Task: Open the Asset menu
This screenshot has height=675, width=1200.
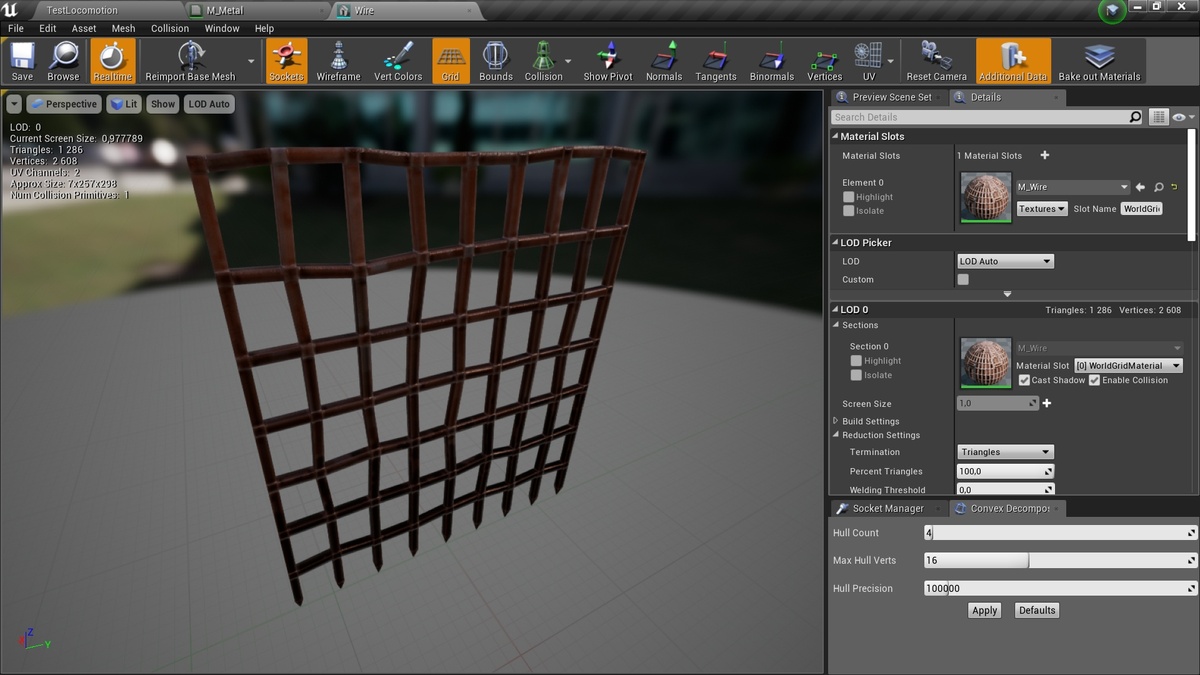Action: (x=84, y=28)
